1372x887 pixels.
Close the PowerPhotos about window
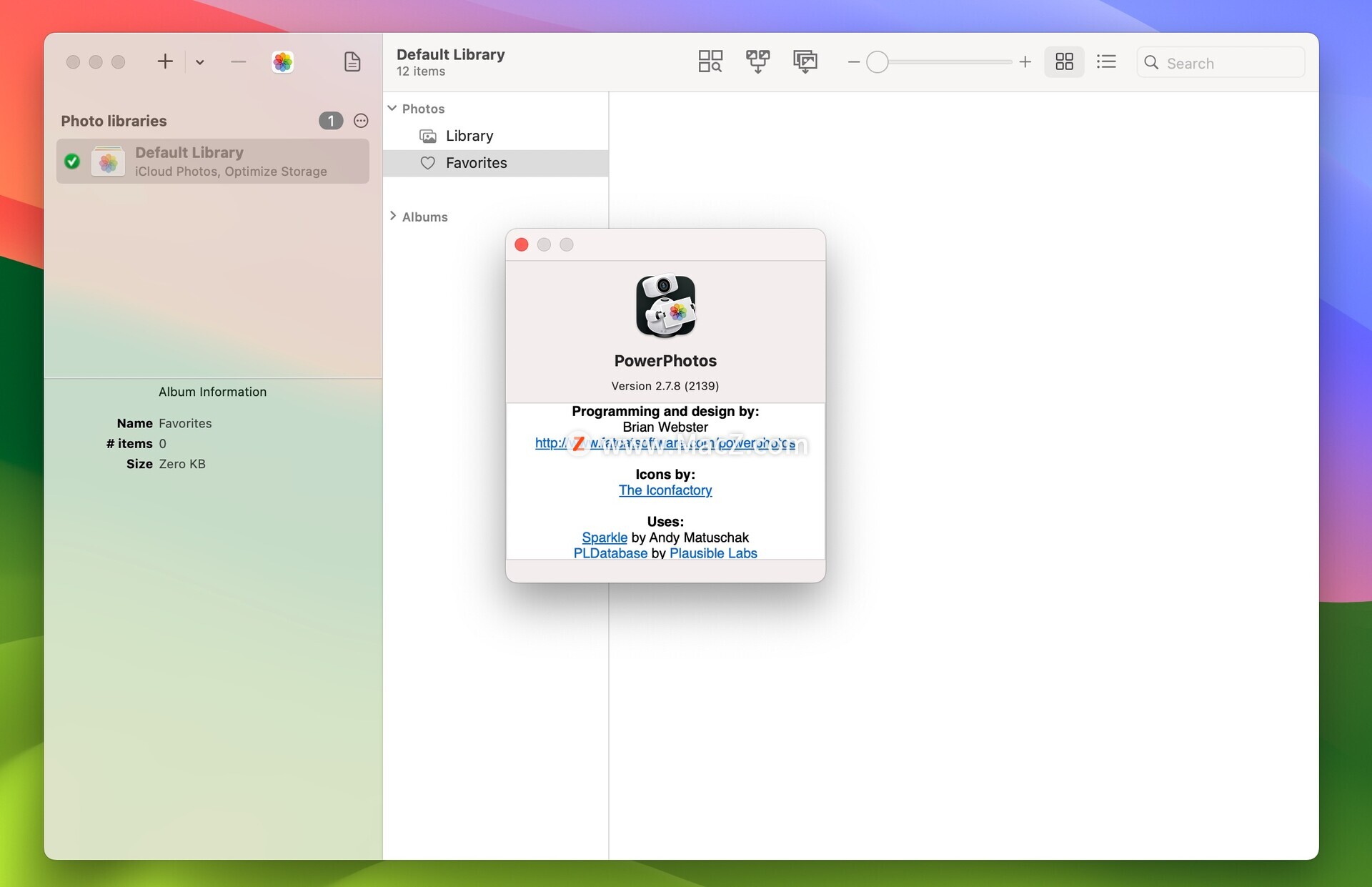[x=522, y=245]
